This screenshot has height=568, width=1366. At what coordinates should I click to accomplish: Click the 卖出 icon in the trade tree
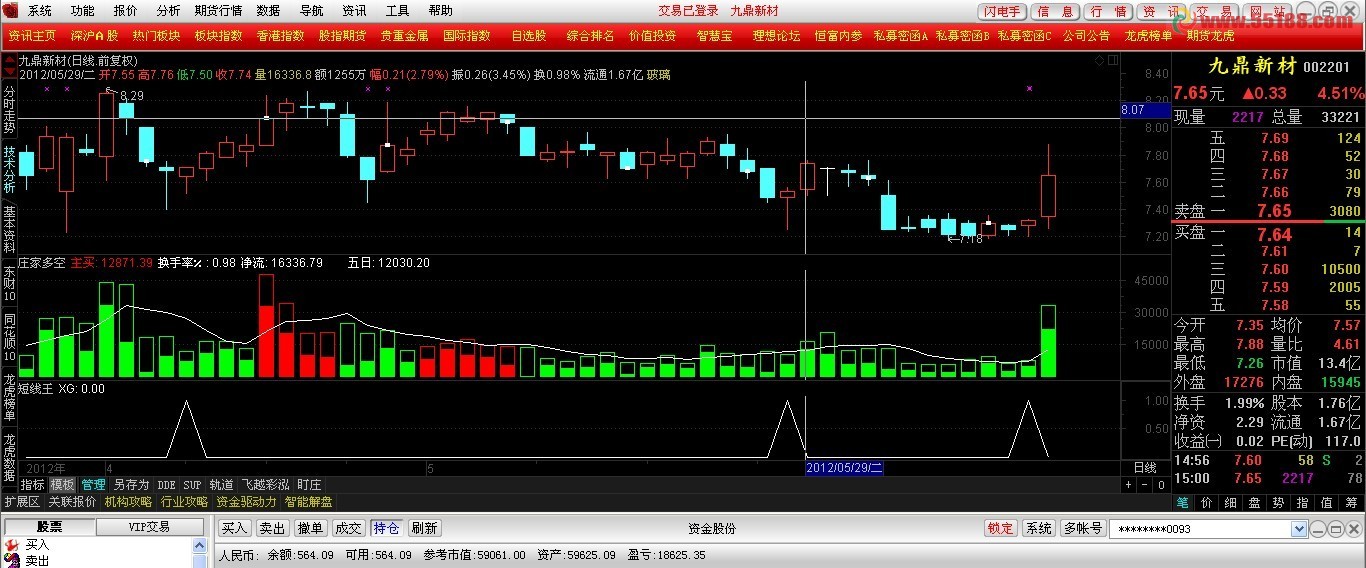click(x=12, y=560)
